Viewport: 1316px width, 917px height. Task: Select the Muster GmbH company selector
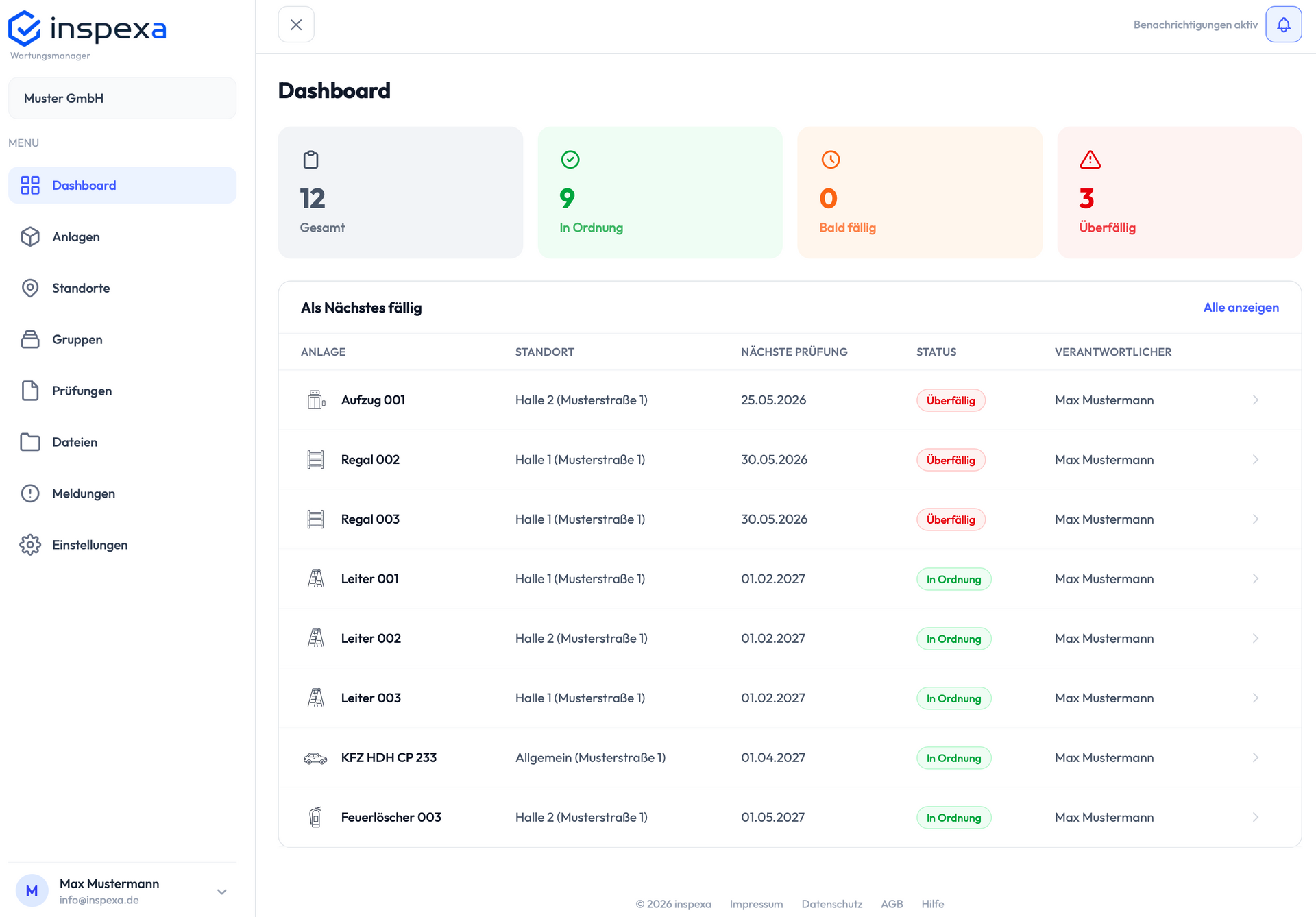[x=122, y=98]
